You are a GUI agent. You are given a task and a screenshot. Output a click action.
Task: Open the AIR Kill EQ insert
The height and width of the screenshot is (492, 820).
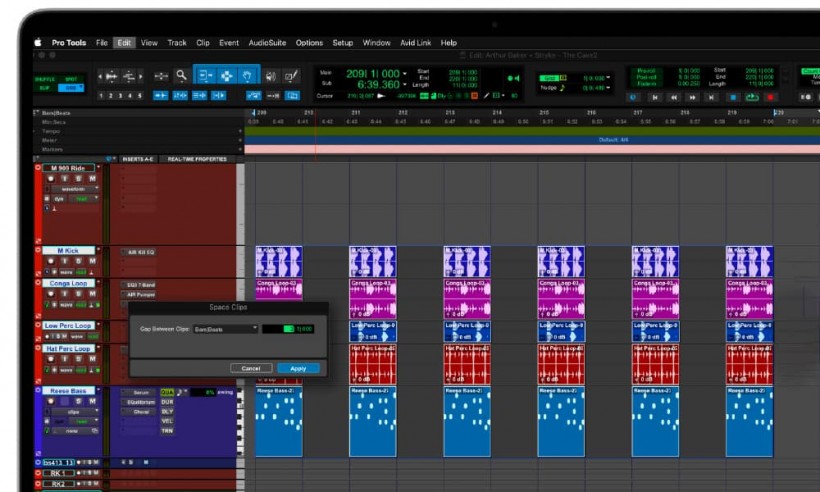139,252
